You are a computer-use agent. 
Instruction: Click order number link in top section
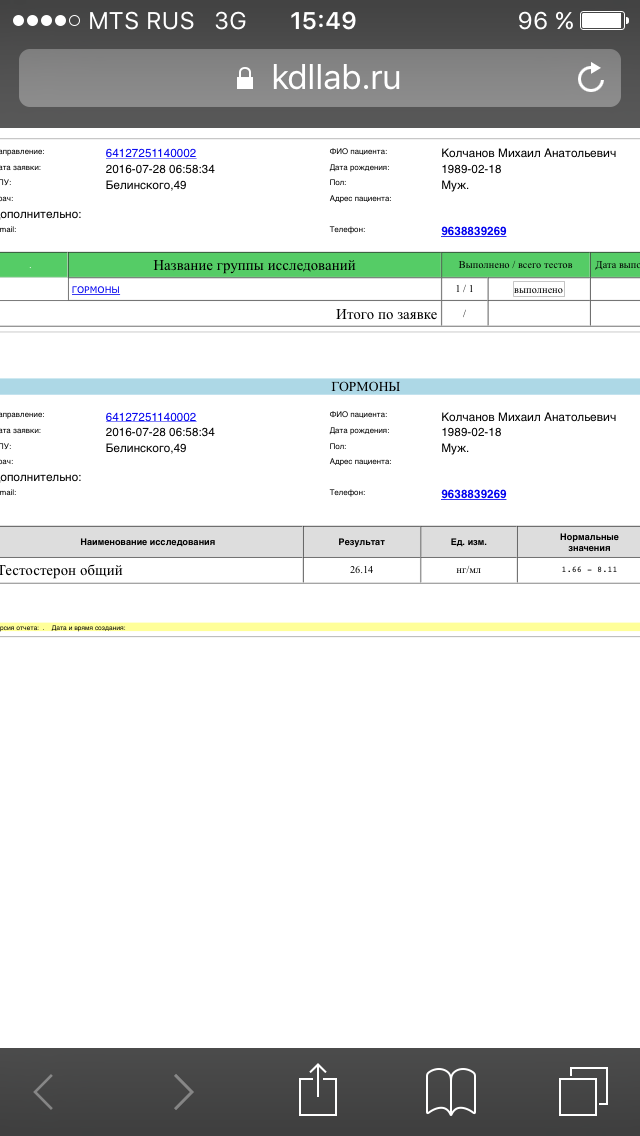tap(151, 153)
